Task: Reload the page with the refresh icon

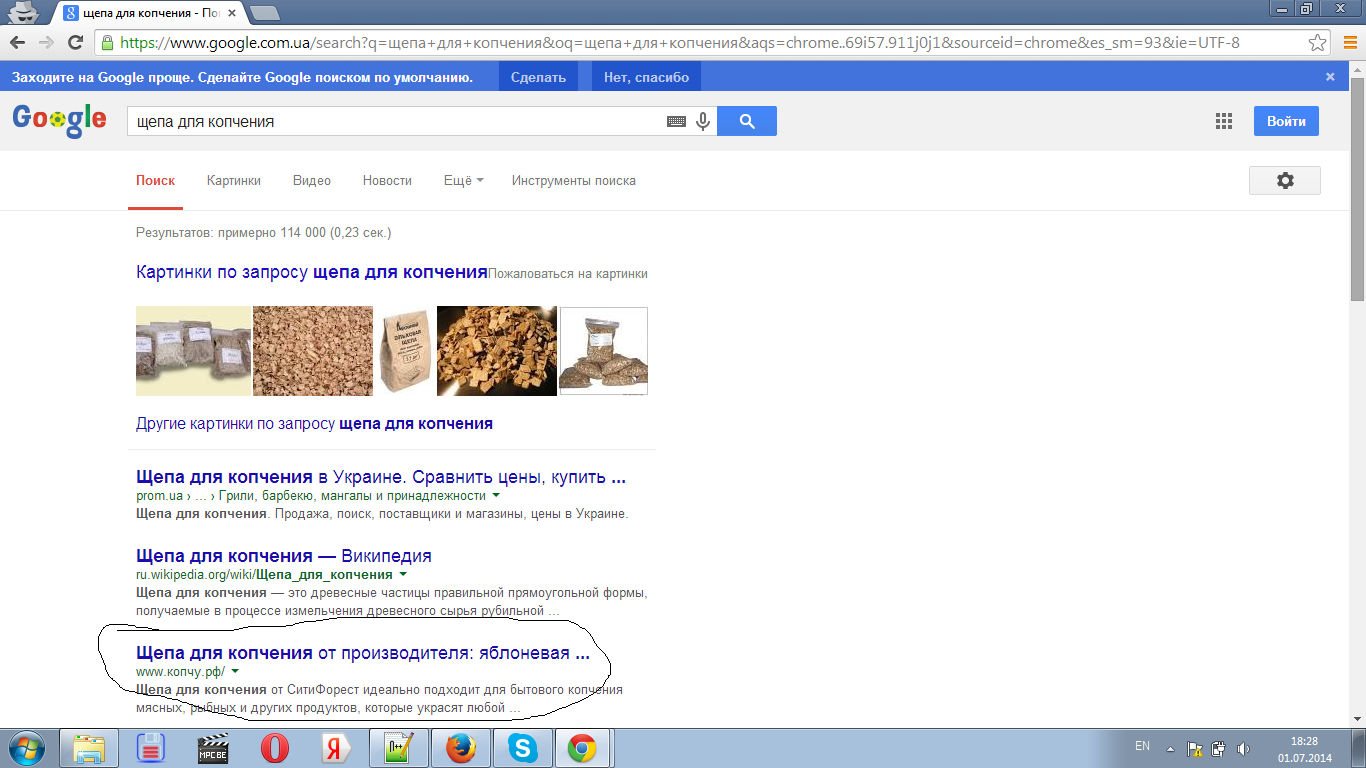Action: 75,43
